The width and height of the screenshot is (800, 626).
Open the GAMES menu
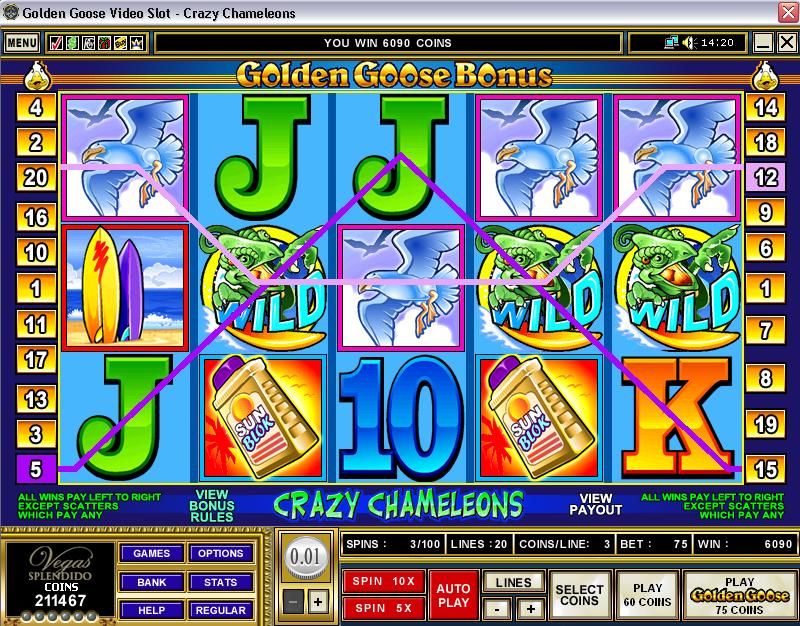coord(152,554)
